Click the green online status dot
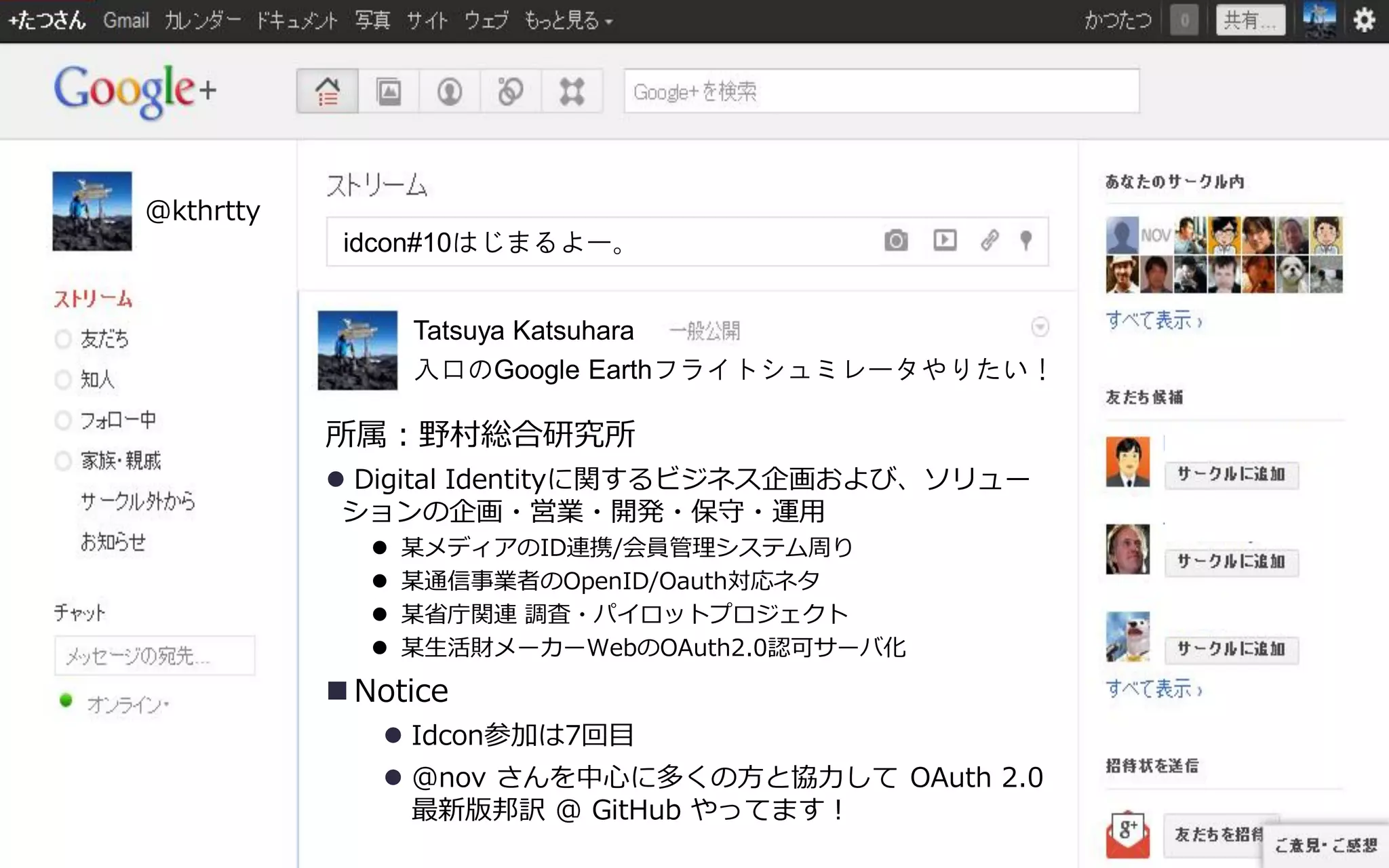This screenshot has width=1389, height=868. (x=66, y=701)
